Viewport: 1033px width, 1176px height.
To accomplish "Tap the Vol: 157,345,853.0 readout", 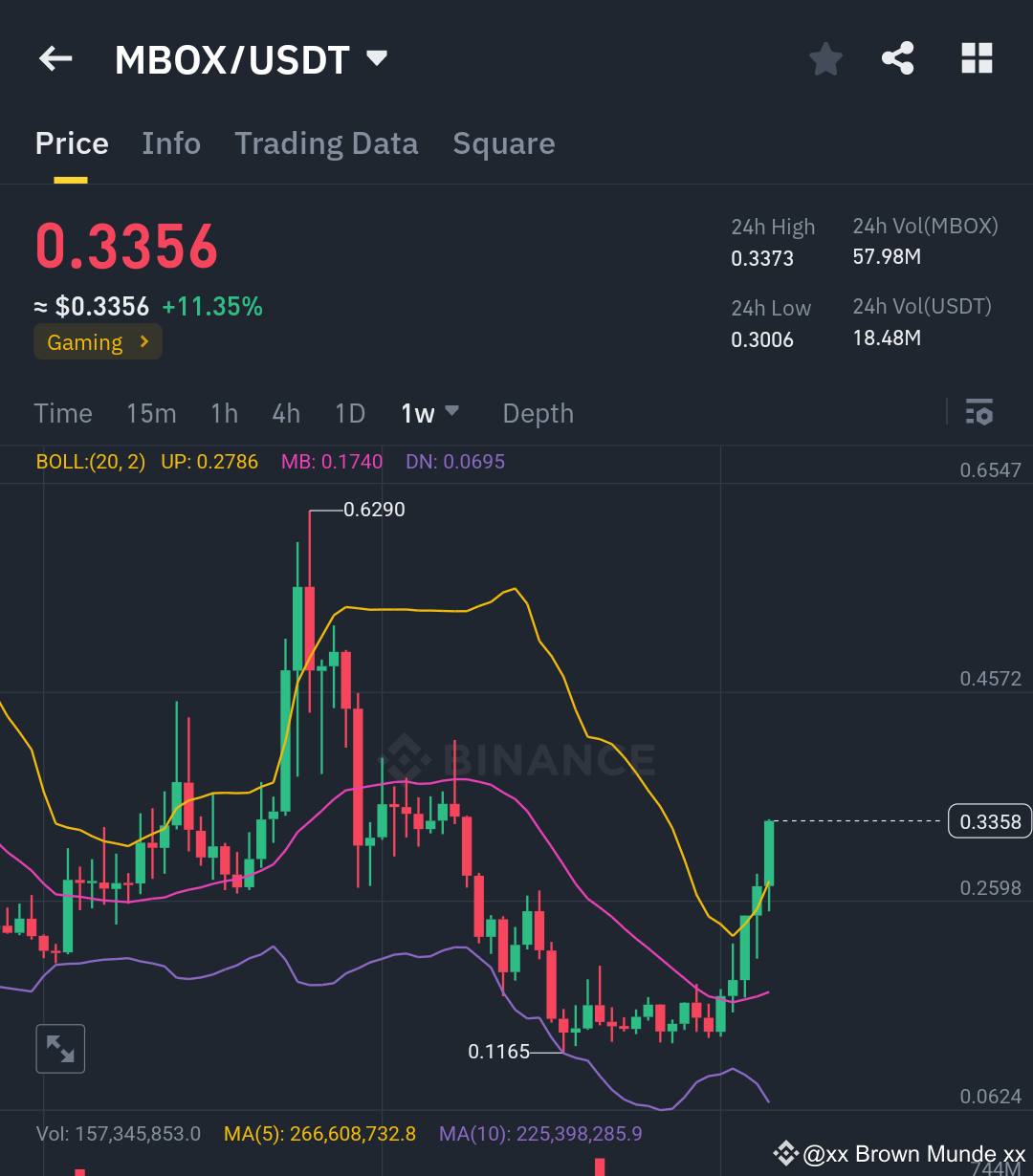I will tap(119, 1134).
